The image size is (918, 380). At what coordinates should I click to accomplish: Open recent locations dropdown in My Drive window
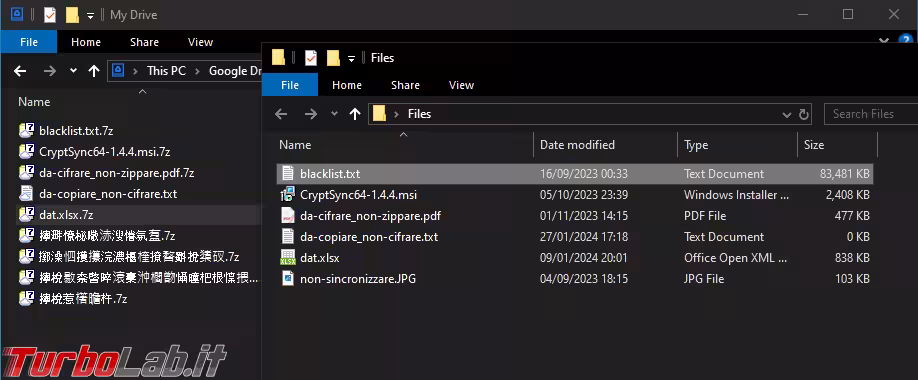[73, 71]
